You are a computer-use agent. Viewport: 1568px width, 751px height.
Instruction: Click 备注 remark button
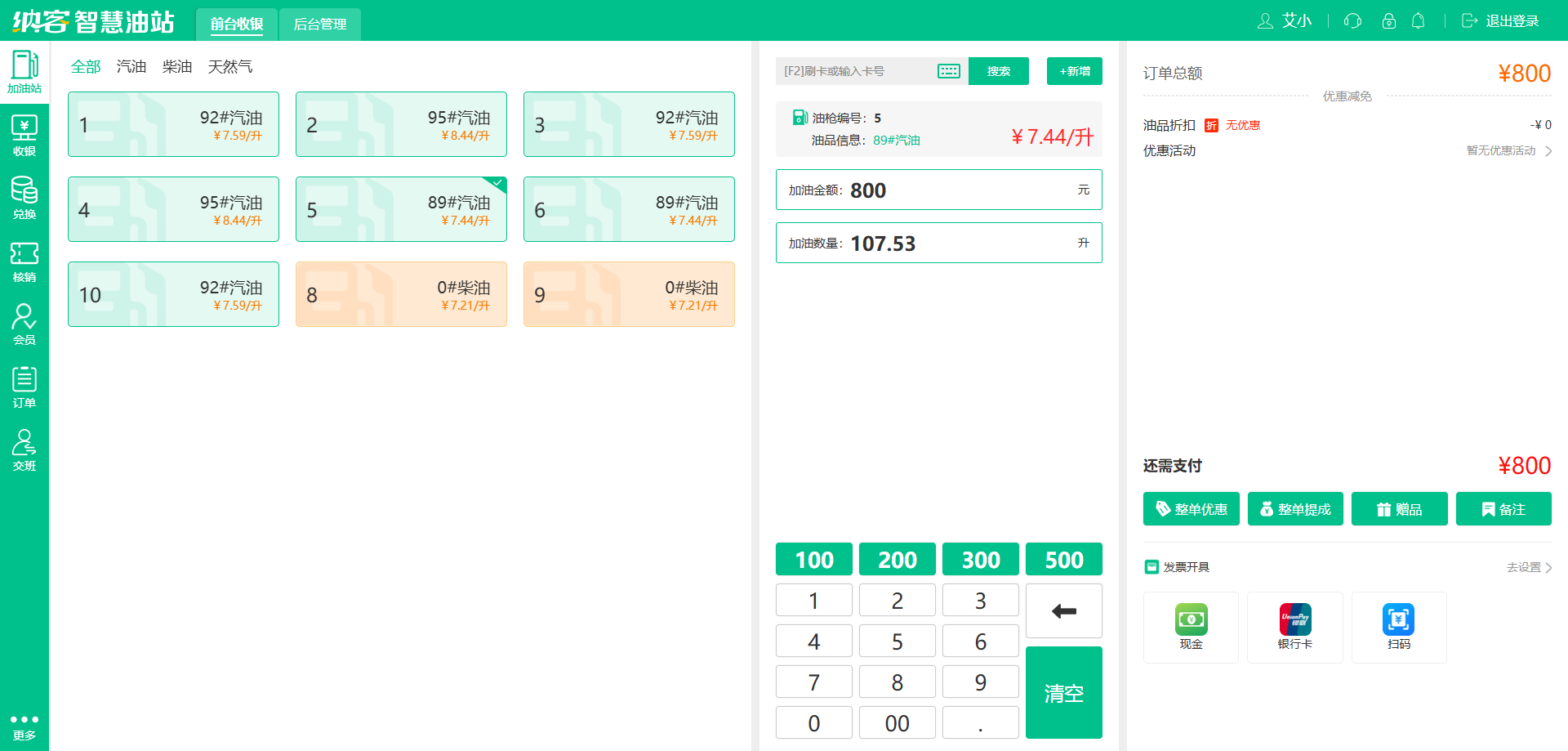[x=1503, y=509]
